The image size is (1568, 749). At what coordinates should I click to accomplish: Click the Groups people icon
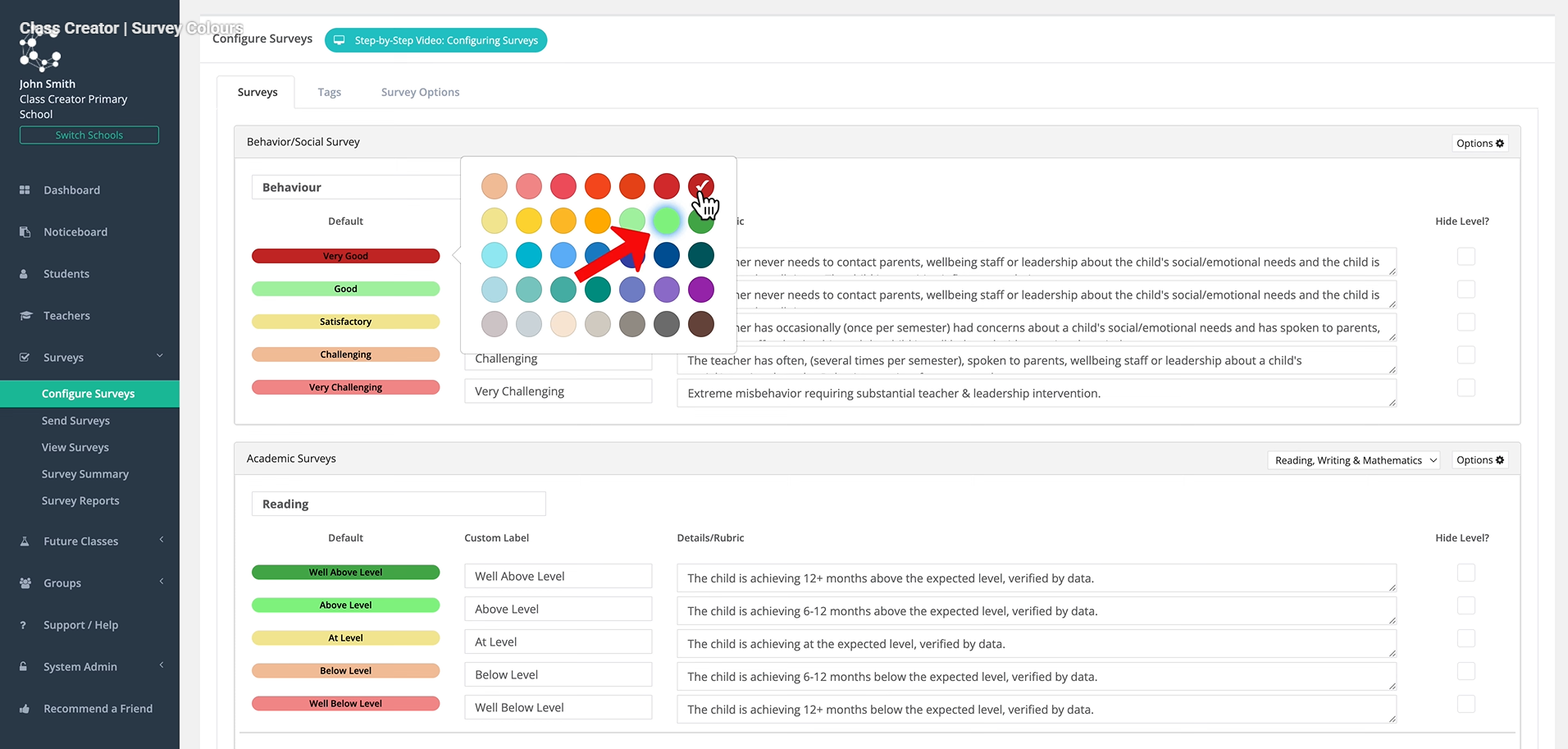coord(25,582)
